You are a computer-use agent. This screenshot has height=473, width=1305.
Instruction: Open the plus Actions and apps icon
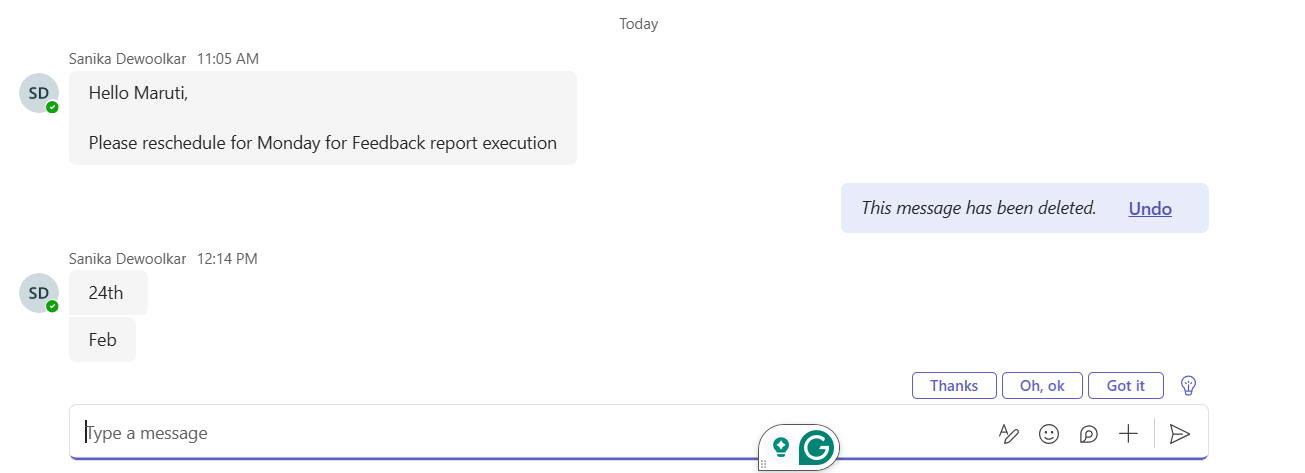click(1128, 433)
